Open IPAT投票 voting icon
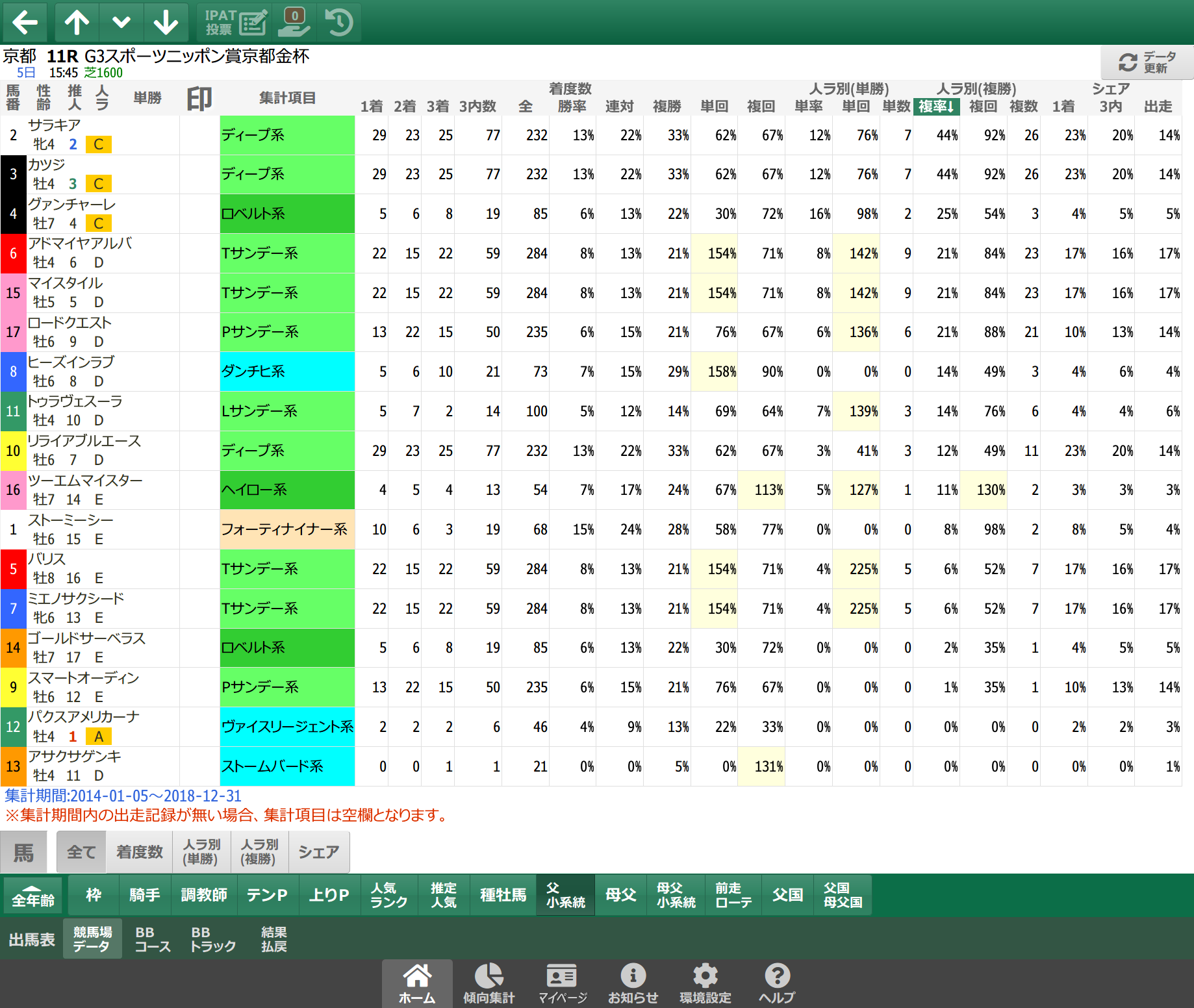Image resolution: width=1194 pixels, height=1008 pixels. click(x=236, y=22)
